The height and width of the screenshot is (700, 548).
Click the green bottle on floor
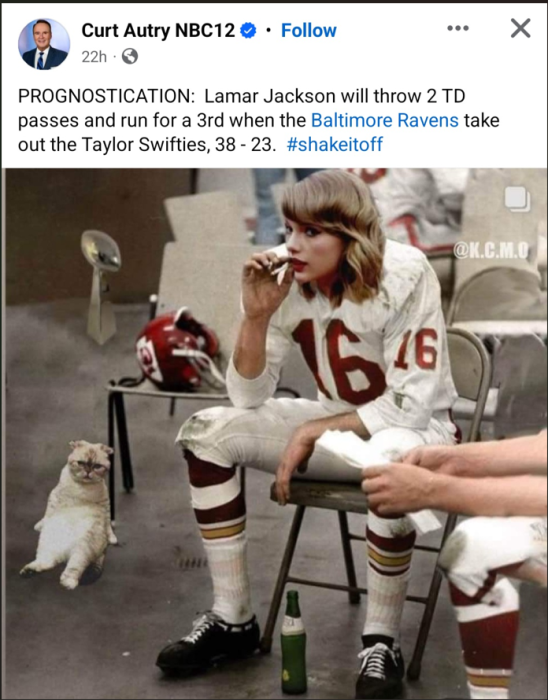(293, 642)
